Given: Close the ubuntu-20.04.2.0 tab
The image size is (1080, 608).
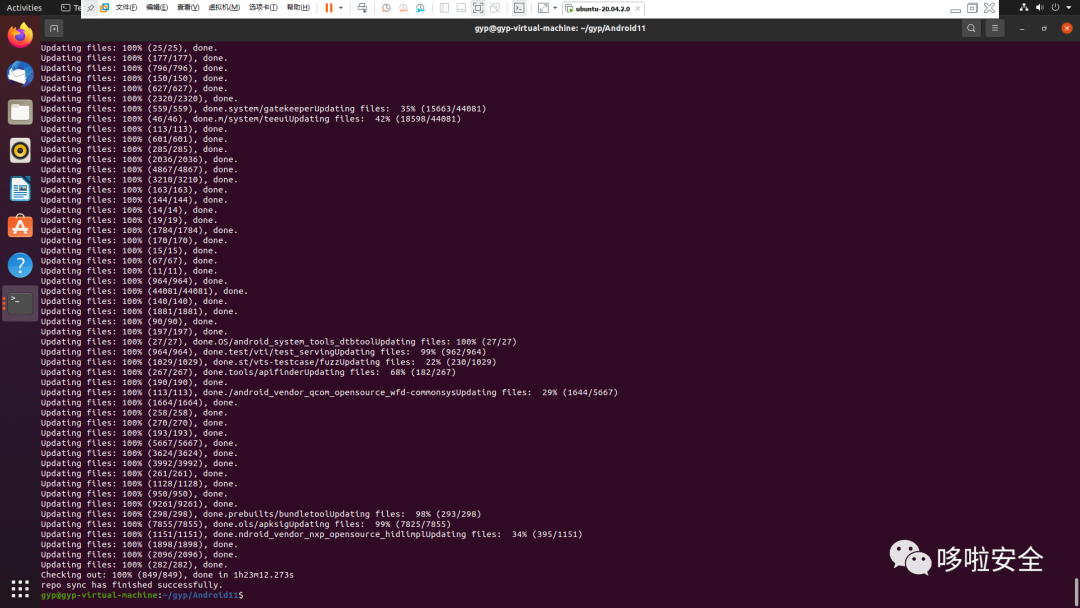Looking at the screenshot, I should [x=638, y=9].
